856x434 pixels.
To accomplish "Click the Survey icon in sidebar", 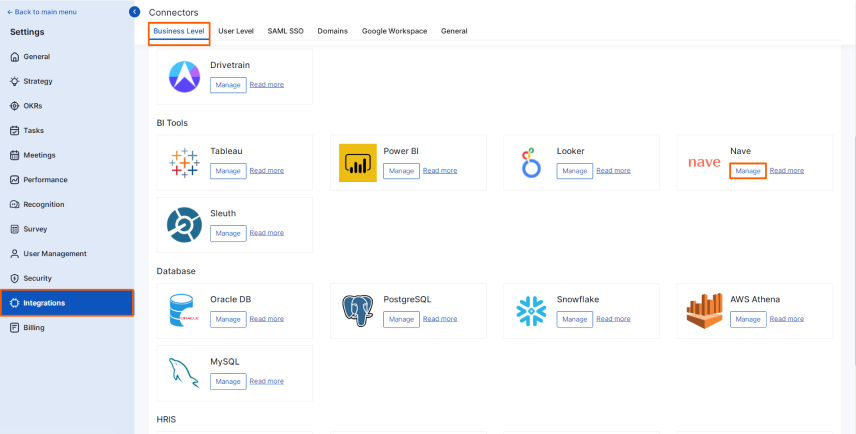I will coord(15,229).
